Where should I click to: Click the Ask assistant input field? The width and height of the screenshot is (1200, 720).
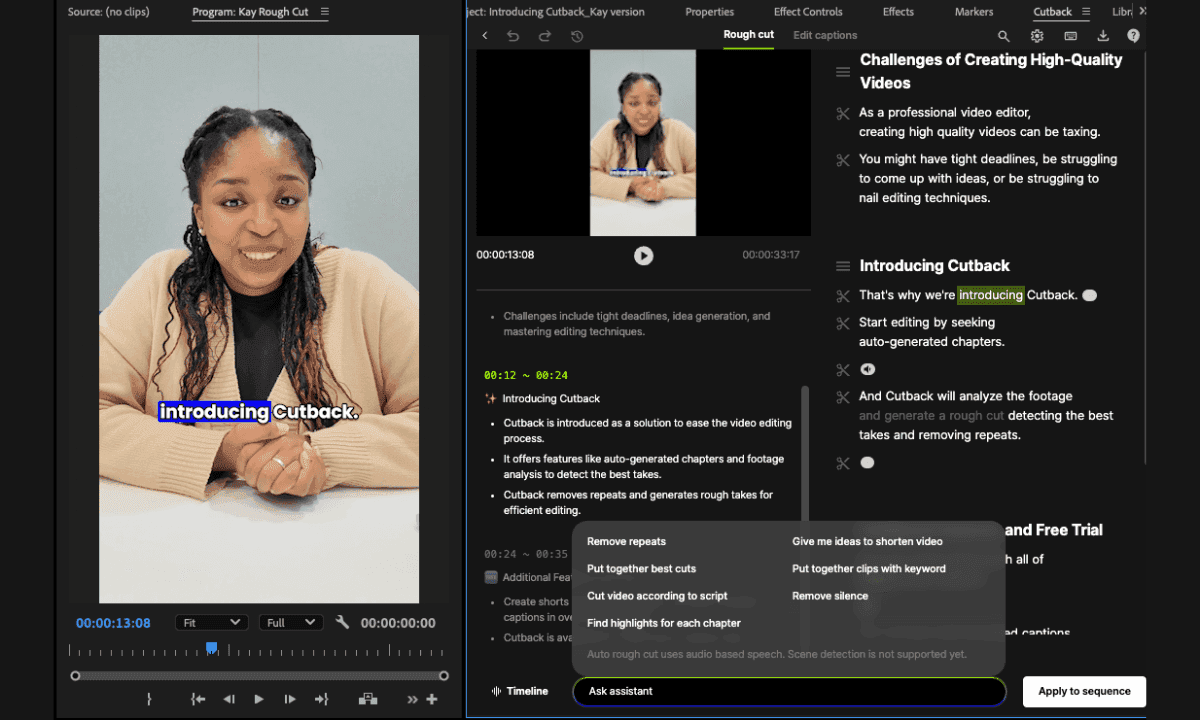coord(789,691)
